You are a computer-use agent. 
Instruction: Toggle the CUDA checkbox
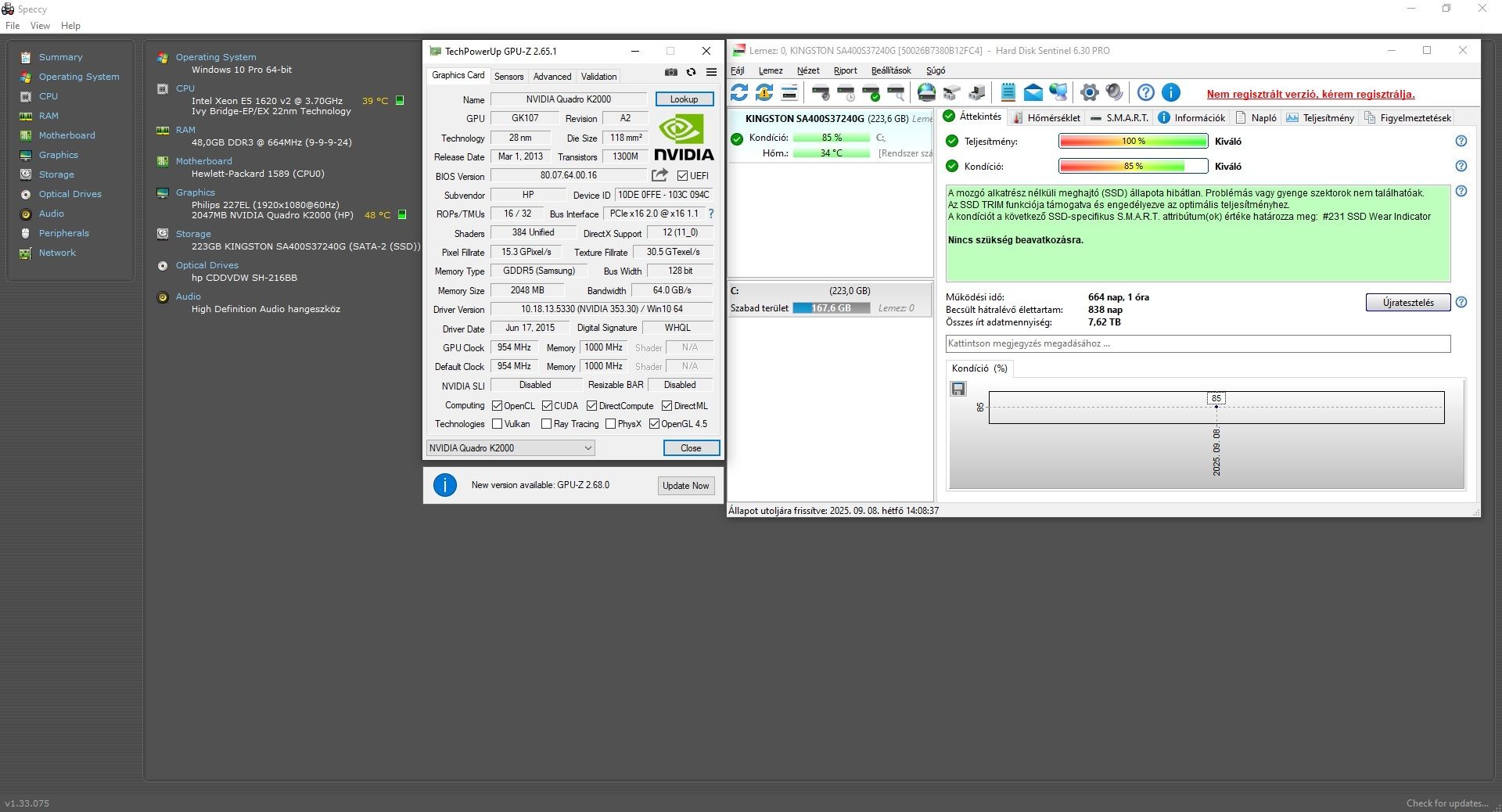click(x=547, y=406)
